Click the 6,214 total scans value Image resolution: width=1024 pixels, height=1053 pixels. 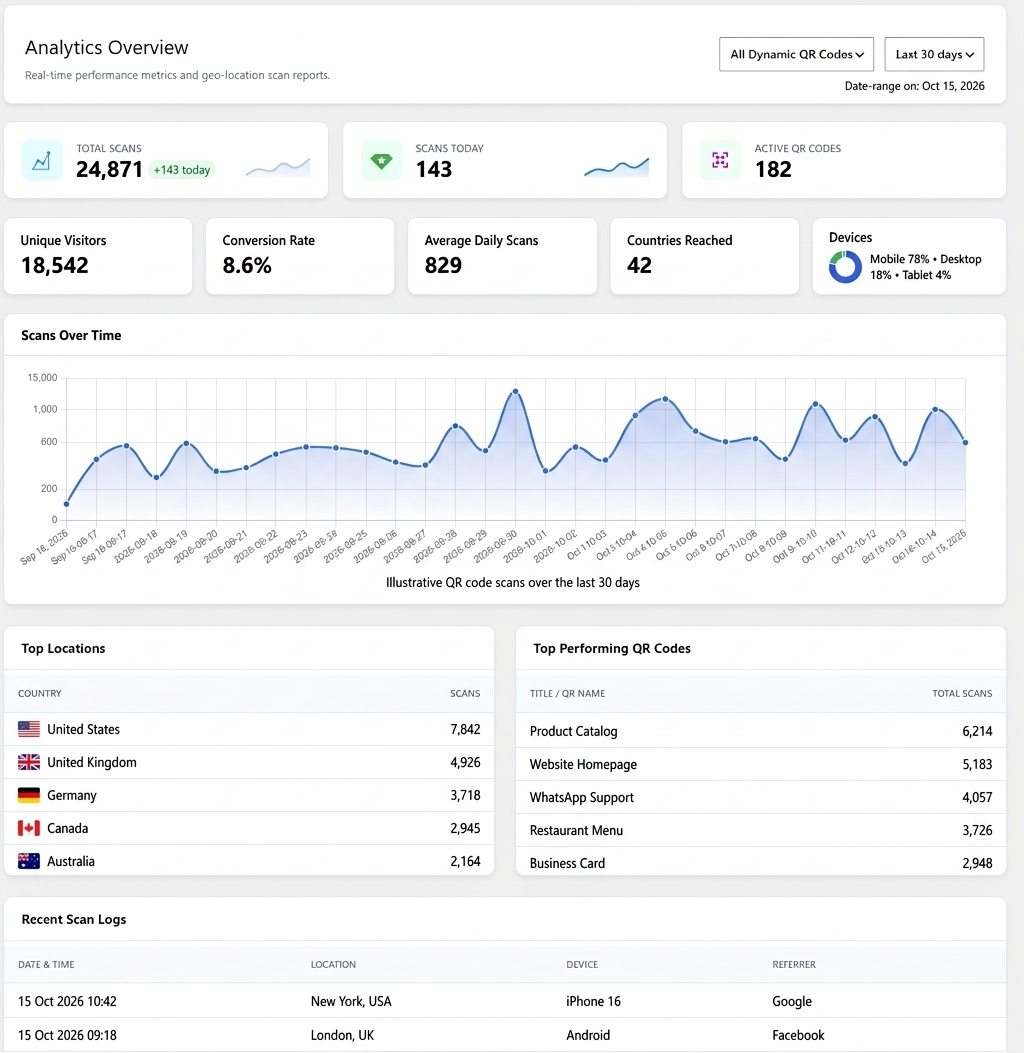point(977,731)
